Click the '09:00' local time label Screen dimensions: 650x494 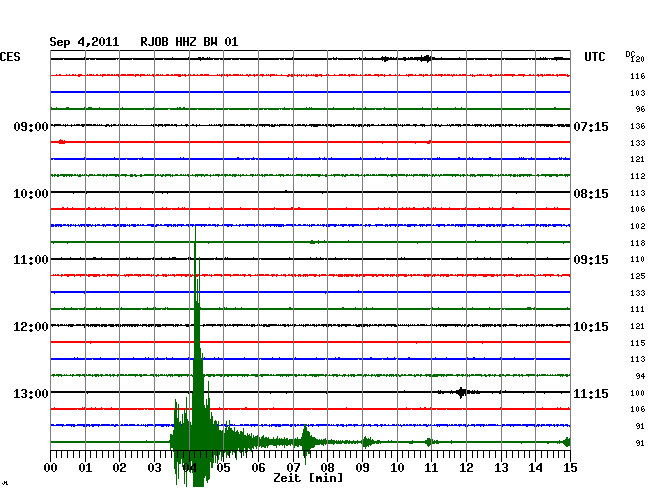(31, 126)
